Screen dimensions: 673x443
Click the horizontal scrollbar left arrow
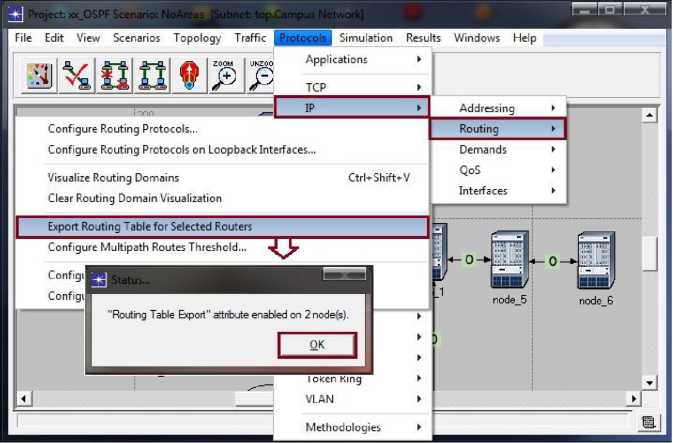pyautogui.click(x=24, y=399)
